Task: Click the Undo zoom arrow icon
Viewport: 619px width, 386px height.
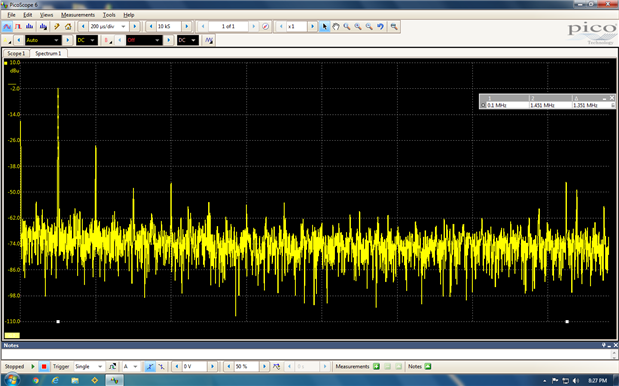Action: [380, 26]
